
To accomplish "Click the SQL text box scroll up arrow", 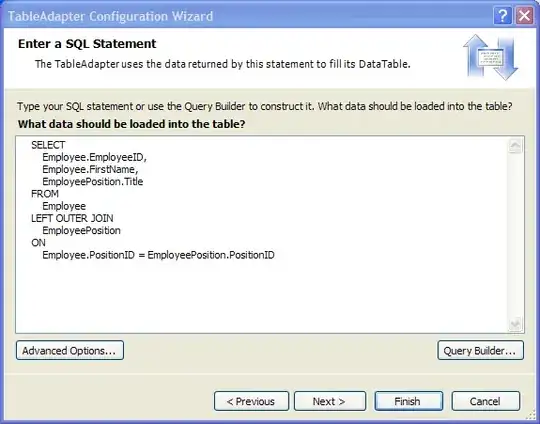I will [x=515, y=146].
